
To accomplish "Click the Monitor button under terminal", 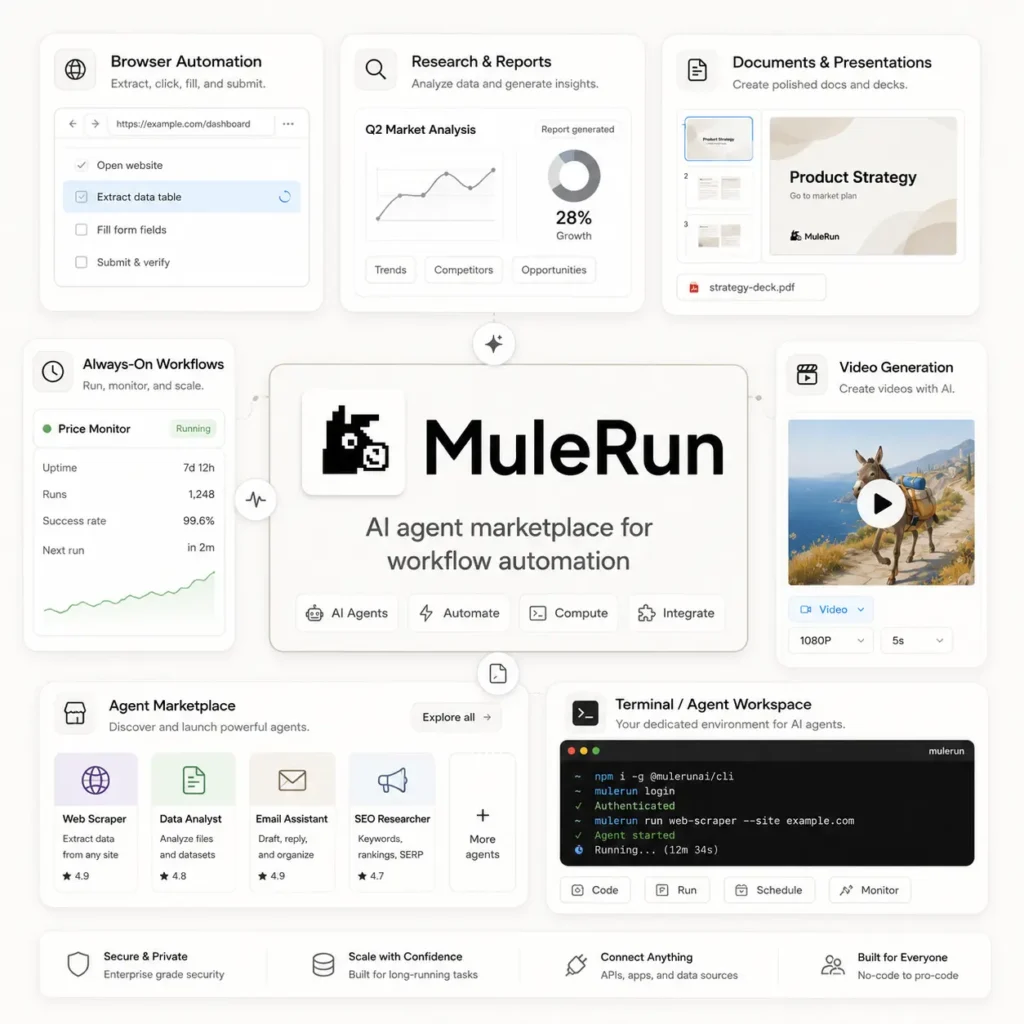I will click(x=869, y=890).
